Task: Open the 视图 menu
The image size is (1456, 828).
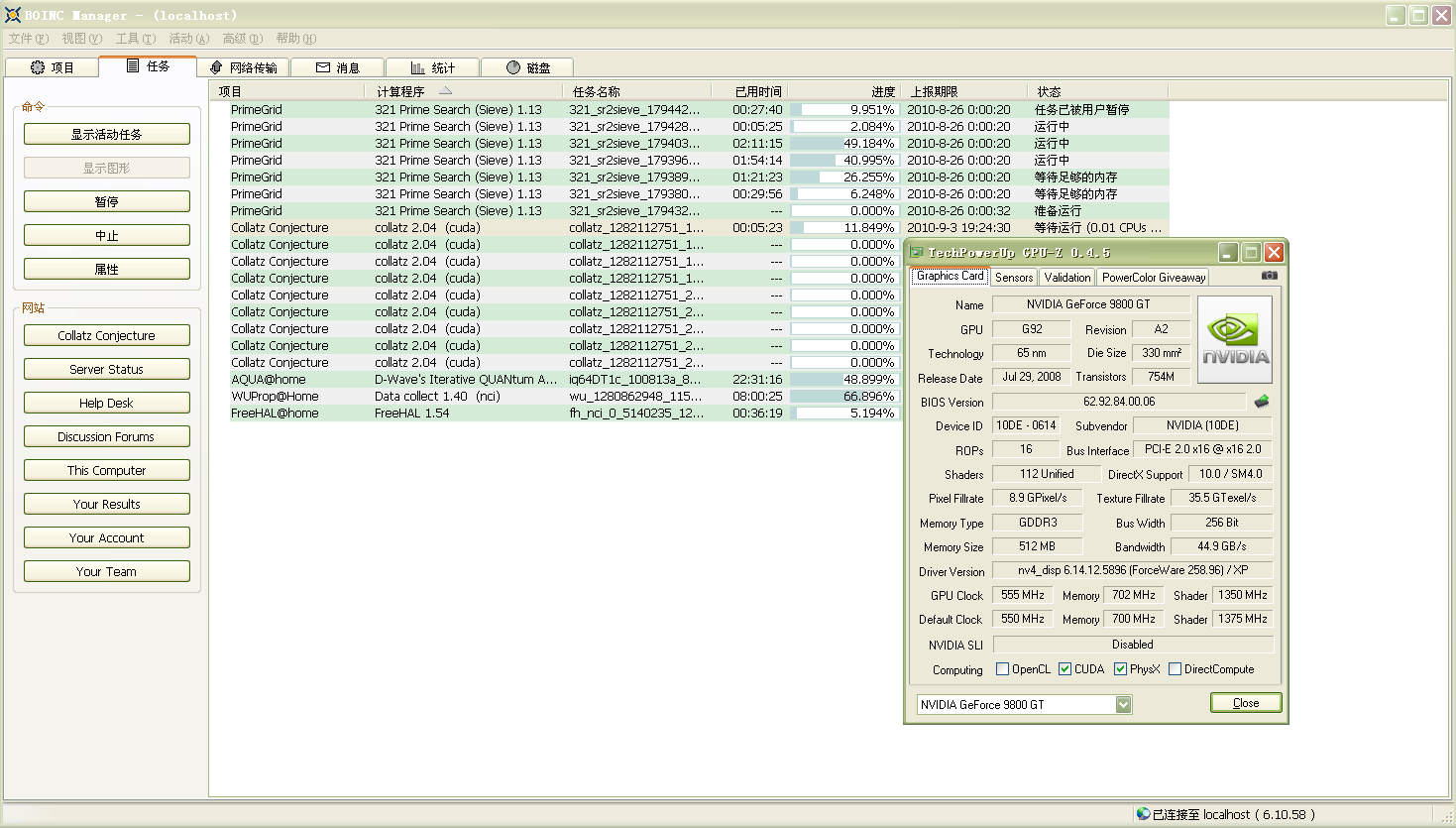Action: click(81, 39)
